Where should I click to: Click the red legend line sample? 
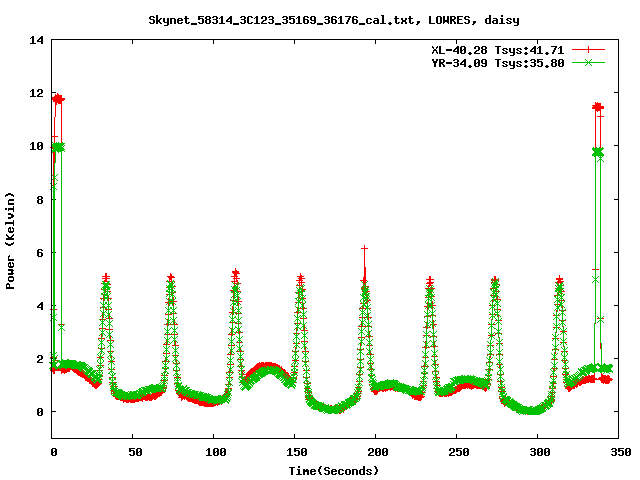point(588,50)
